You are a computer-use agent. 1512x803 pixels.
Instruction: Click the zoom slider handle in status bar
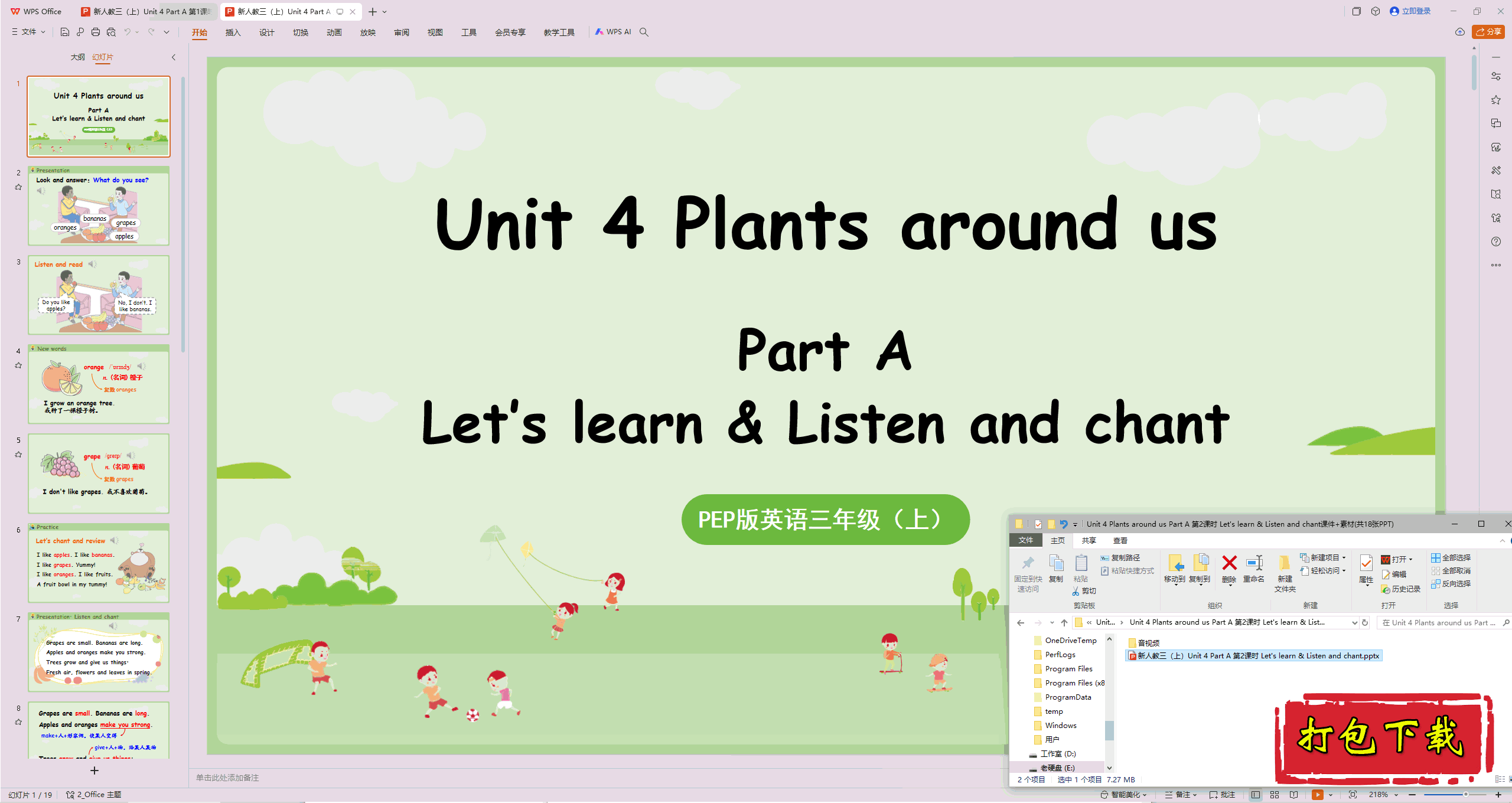tap(1465, 795)
